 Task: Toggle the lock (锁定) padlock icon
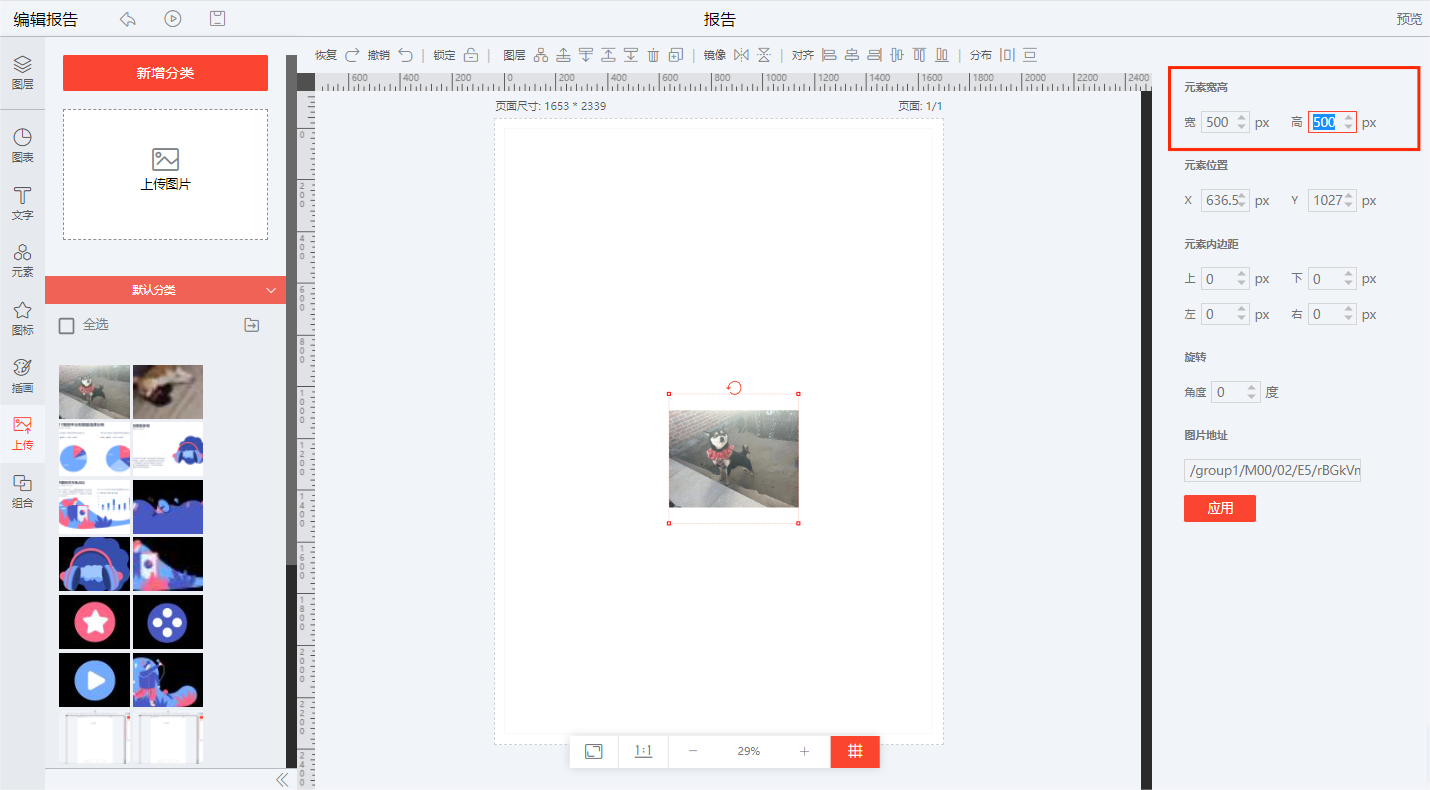pyautogui.click(x=471, y=55)
